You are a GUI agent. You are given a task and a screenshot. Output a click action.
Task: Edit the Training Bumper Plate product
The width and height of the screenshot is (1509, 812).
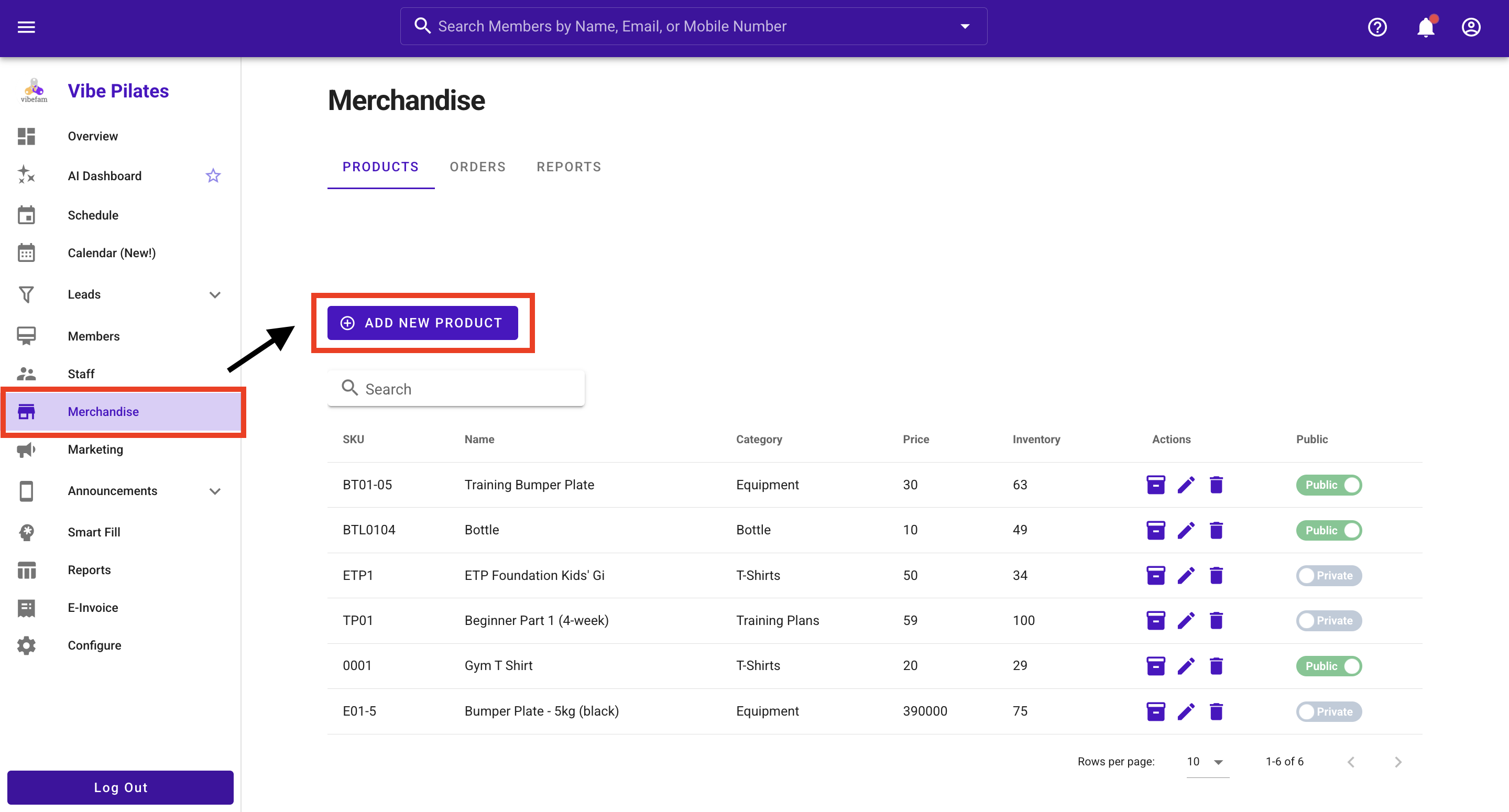pos(1186,485)
